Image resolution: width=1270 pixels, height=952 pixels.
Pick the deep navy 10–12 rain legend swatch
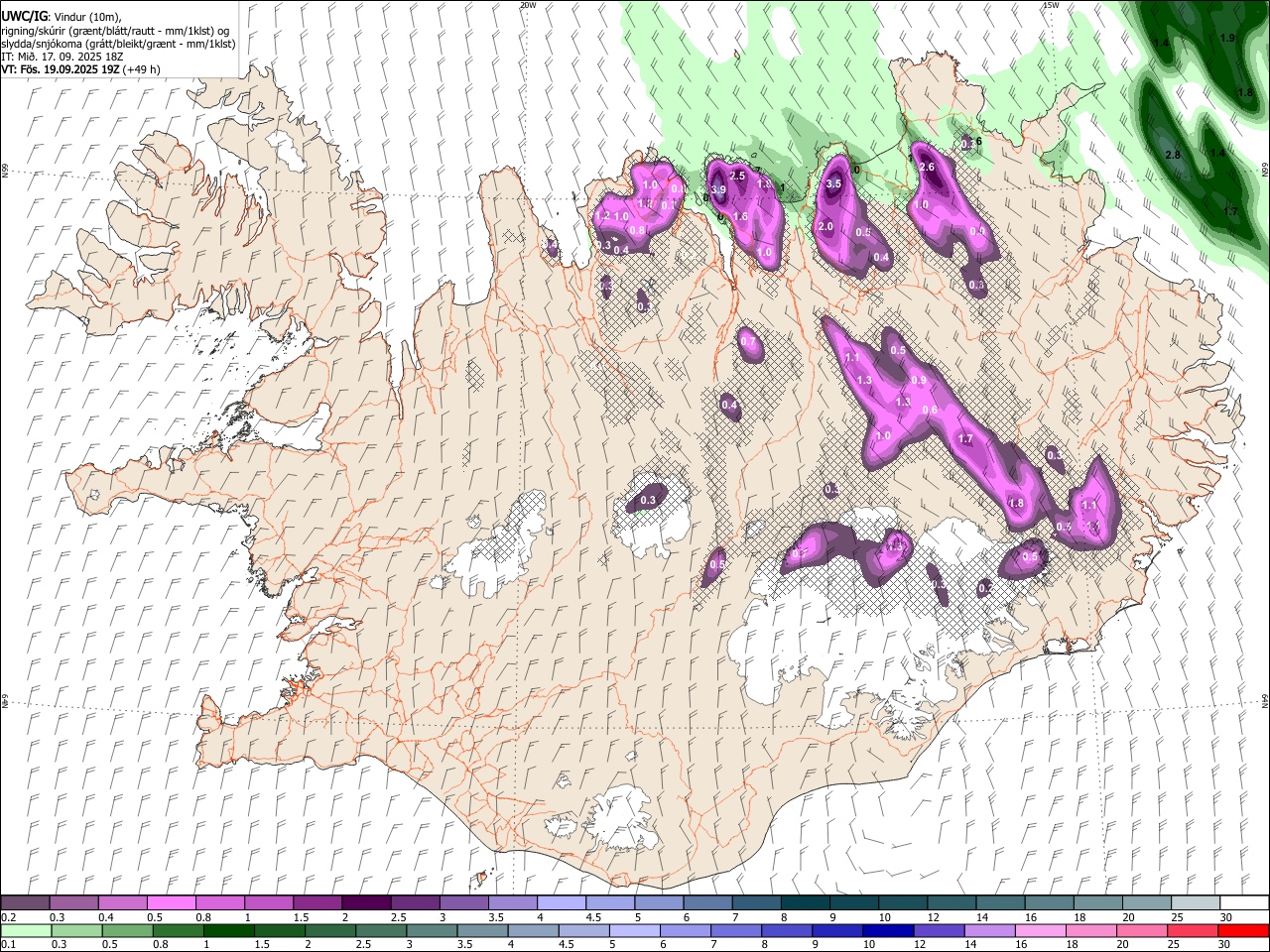tap(889, 930)
